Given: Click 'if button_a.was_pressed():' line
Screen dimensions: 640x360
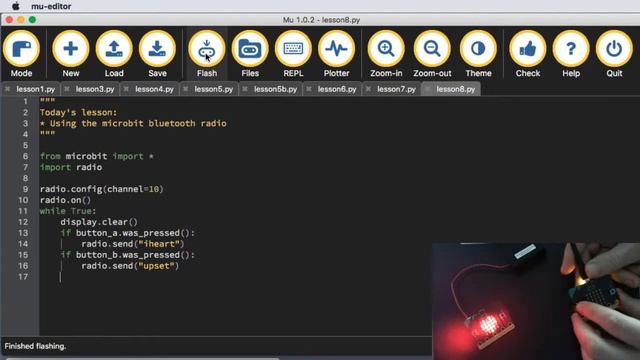Looking at the screenshot, I should (128, 233).
